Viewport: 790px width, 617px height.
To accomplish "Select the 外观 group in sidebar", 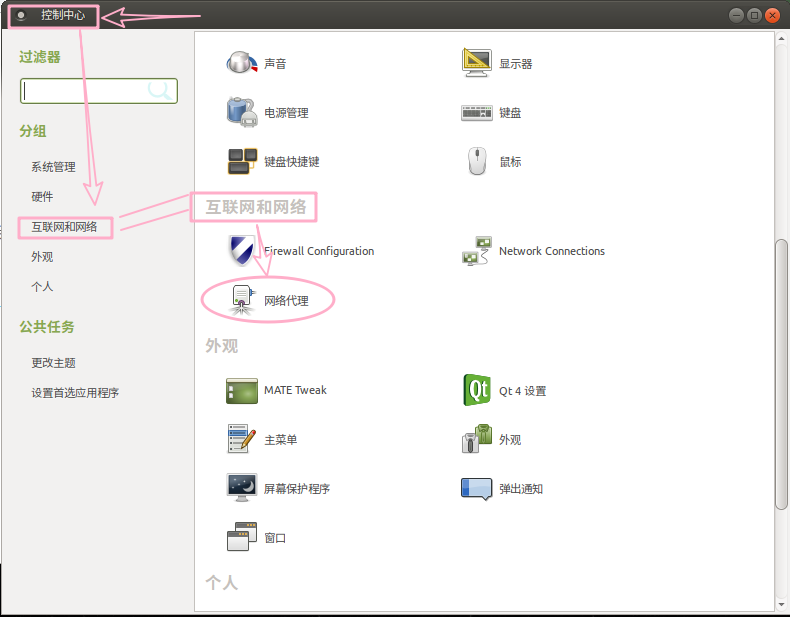I will [x=42, y=256].
